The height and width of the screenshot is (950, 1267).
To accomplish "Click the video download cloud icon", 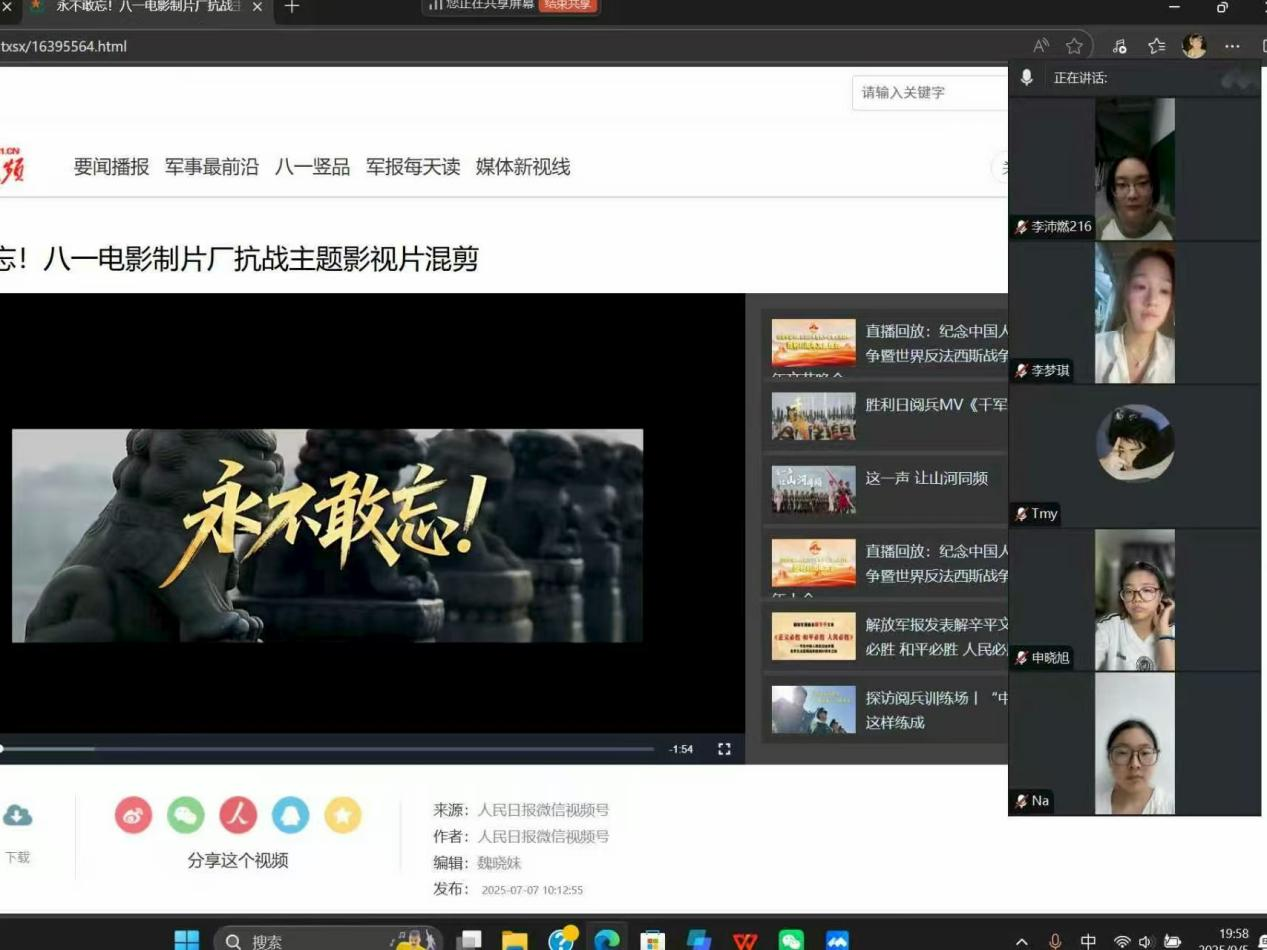I will click(17, 816).
